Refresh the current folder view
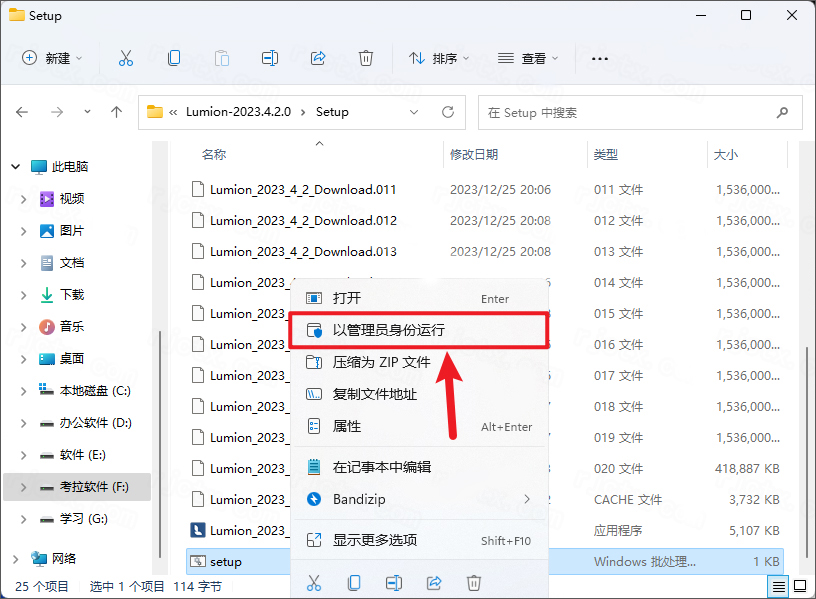Viewport: 816px width, 599px height. pos(448,112)
